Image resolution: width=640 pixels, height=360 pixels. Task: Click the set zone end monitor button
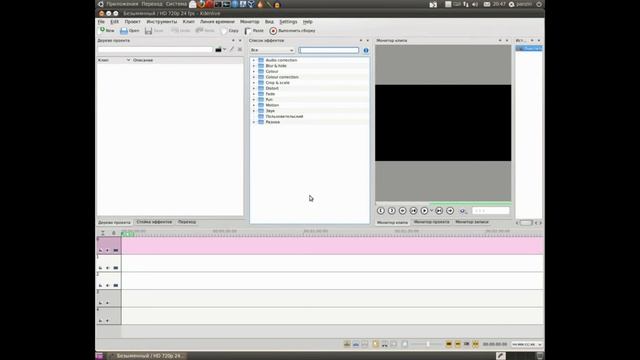coord(391,211)
